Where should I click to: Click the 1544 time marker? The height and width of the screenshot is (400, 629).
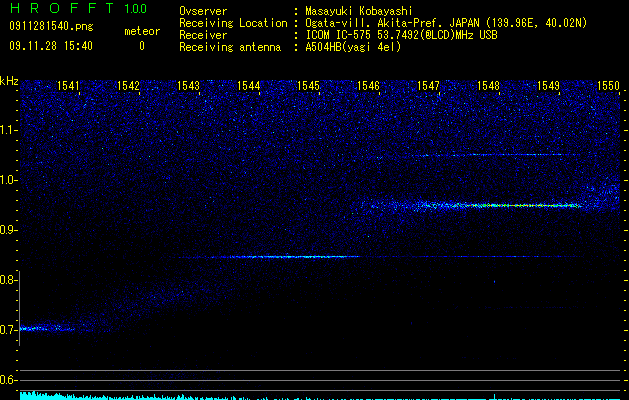(249, 86)
